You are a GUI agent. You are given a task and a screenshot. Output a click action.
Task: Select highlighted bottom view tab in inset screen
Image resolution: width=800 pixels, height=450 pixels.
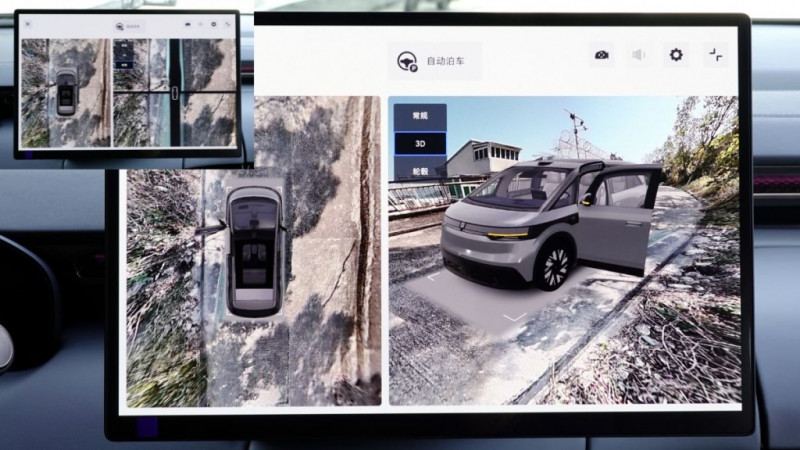coord(124,65)
